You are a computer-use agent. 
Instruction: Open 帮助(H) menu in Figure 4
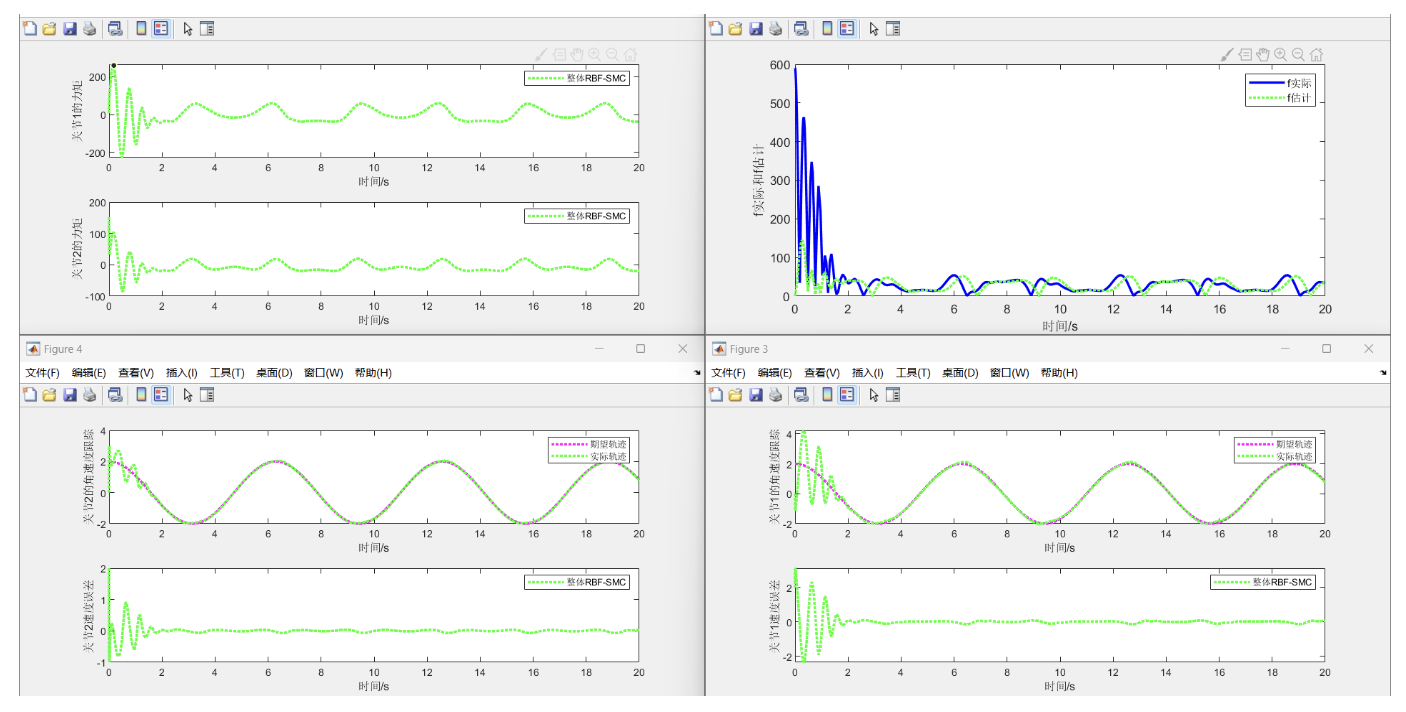(372, 373)
